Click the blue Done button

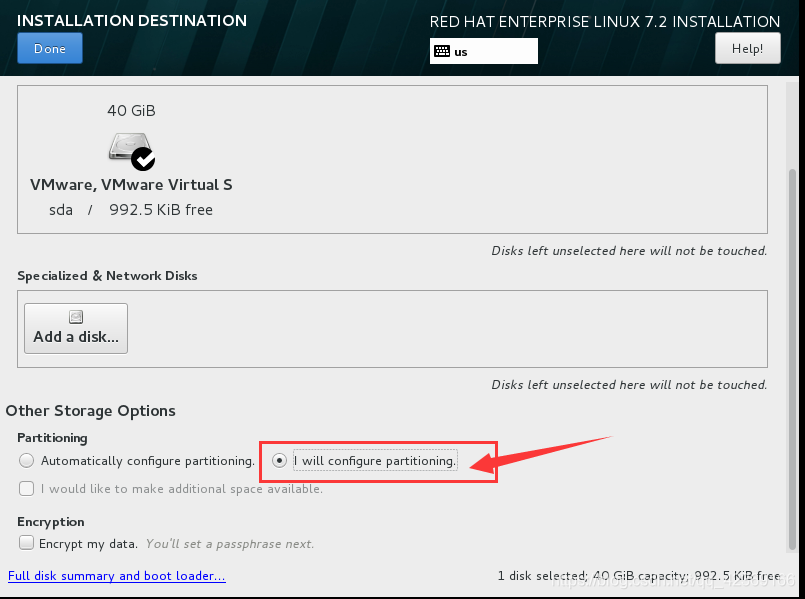click(x=50, y=48)
